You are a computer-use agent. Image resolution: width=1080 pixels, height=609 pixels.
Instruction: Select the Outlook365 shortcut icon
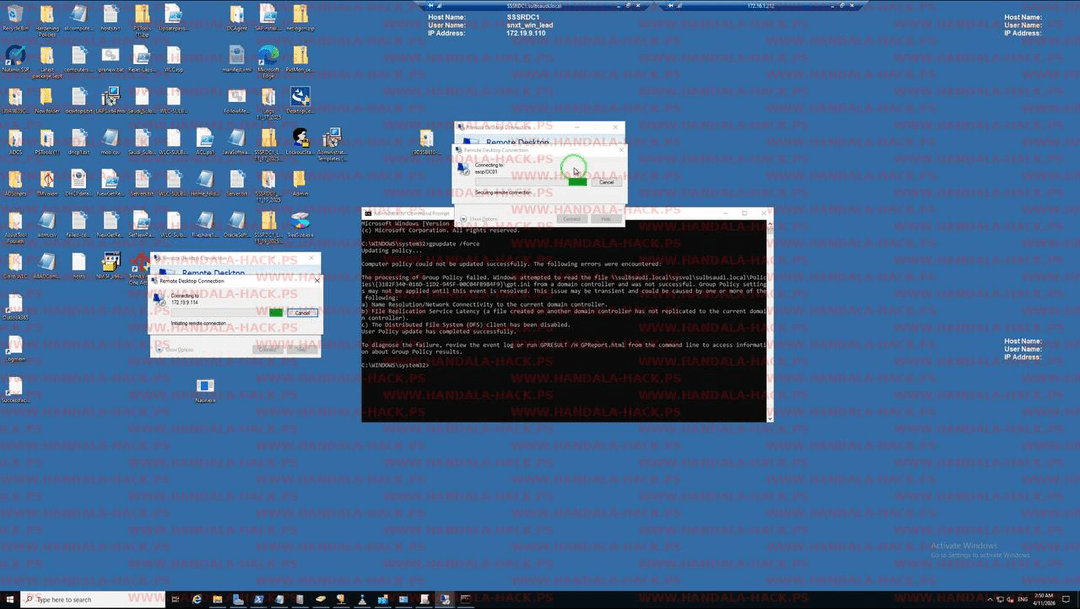click(15, 307)
